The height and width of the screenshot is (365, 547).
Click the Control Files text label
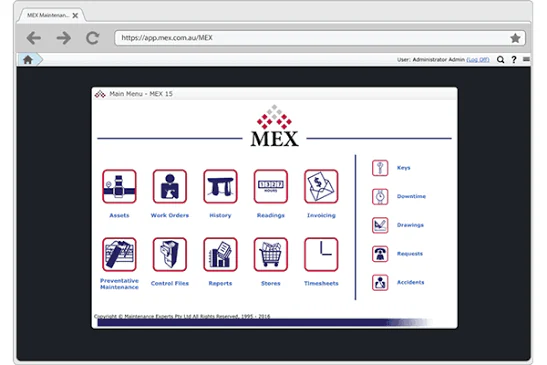pyautogui.click(x=170, y=283)
